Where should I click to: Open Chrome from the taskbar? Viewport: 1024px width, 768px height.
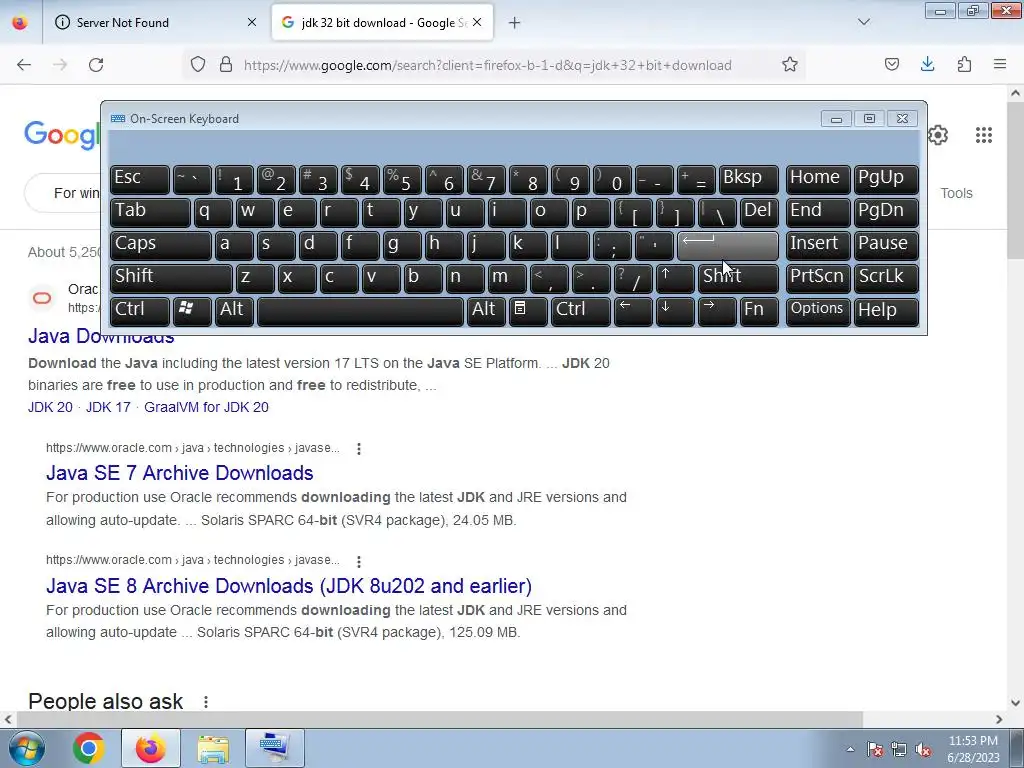point(89,748)
